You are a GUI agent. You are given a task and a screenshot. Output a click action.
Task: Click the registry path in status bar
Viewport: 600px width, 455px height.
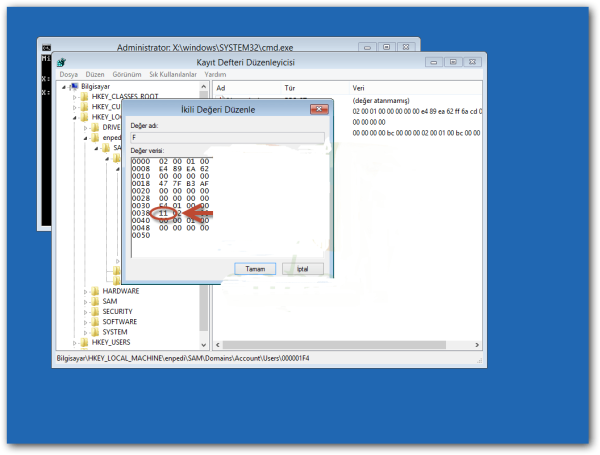[x=183, y=358]
